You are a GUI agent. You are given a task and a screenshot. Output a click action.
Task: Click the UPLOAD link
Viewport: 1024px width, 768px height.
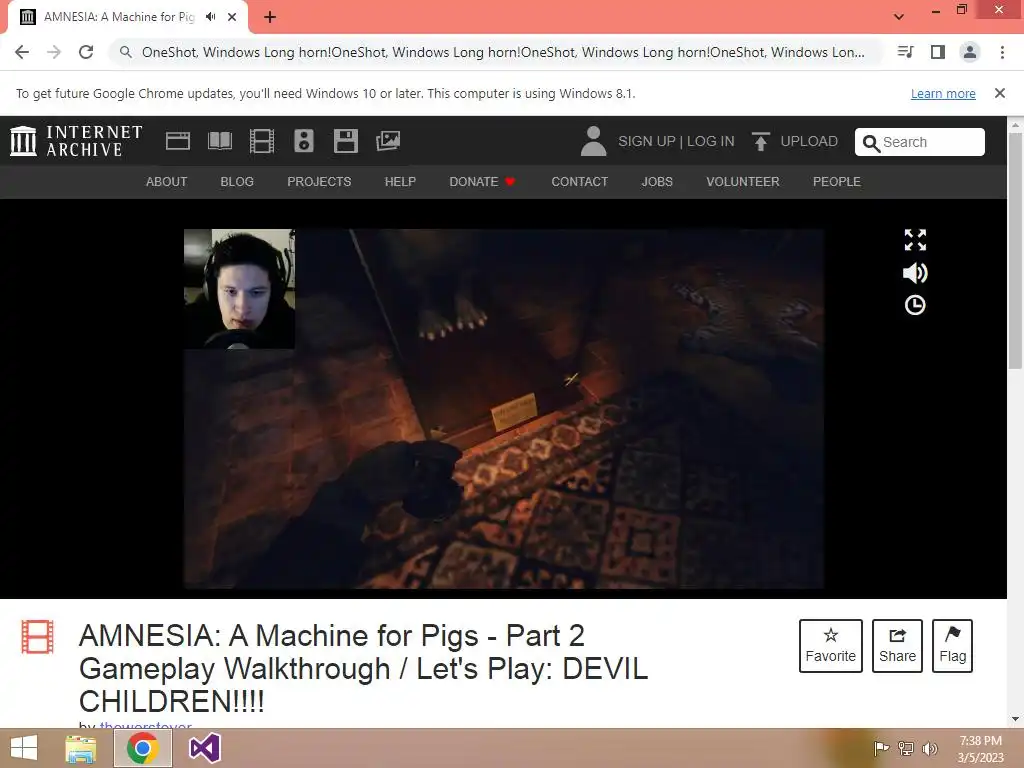pos(808,141)
